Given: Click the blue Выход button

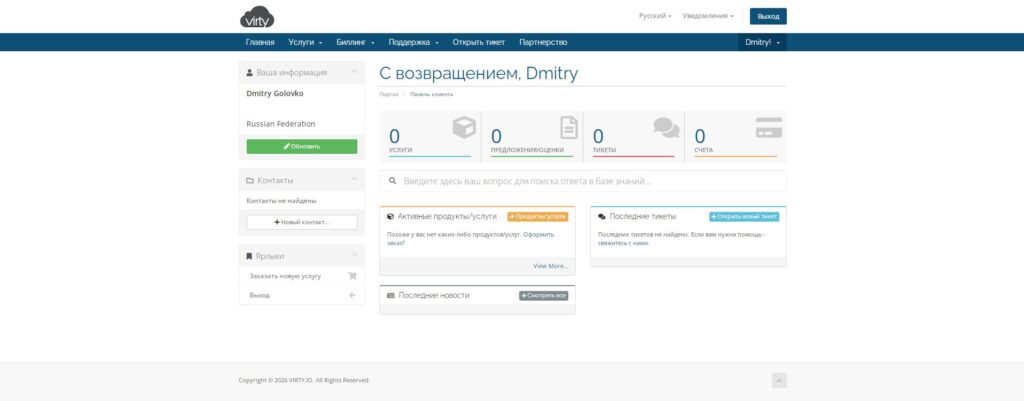Looking at the screenshot, I should [x=768, y=16].
